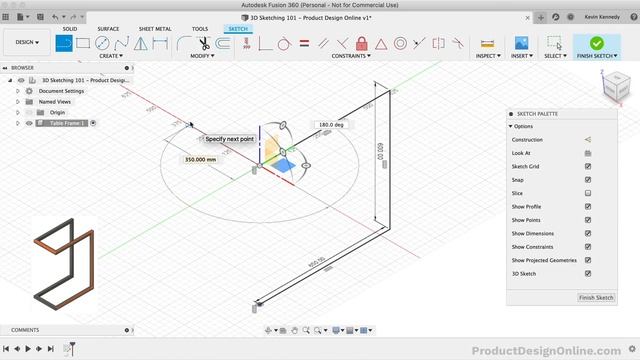Select the Polygon triangle tool in Create
The height and width of the screenshot is (360, 640).
pos(141,43)
